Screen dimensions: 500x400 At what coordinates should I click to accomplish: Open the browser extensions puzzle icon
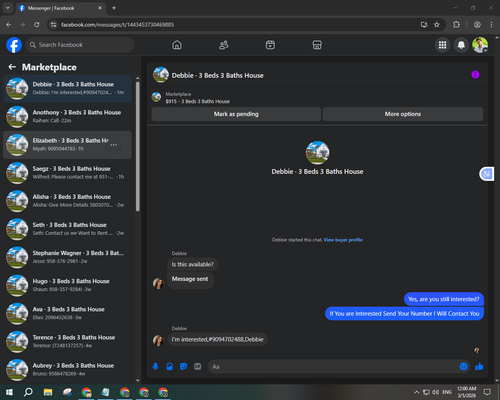[x=456, y=25]
